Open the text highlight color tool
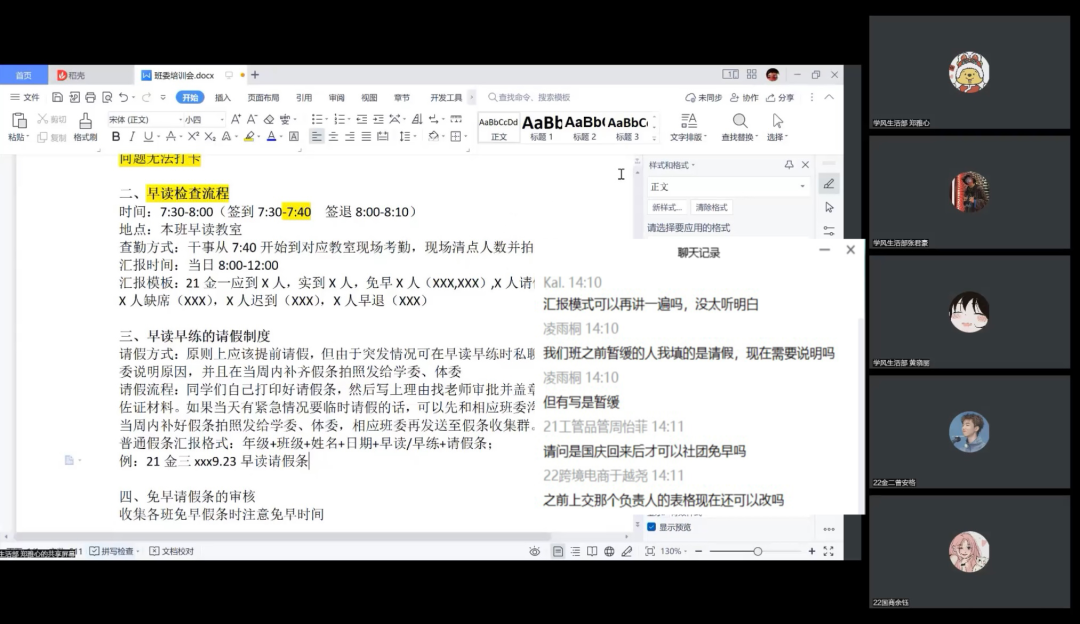 coord(248,135)
